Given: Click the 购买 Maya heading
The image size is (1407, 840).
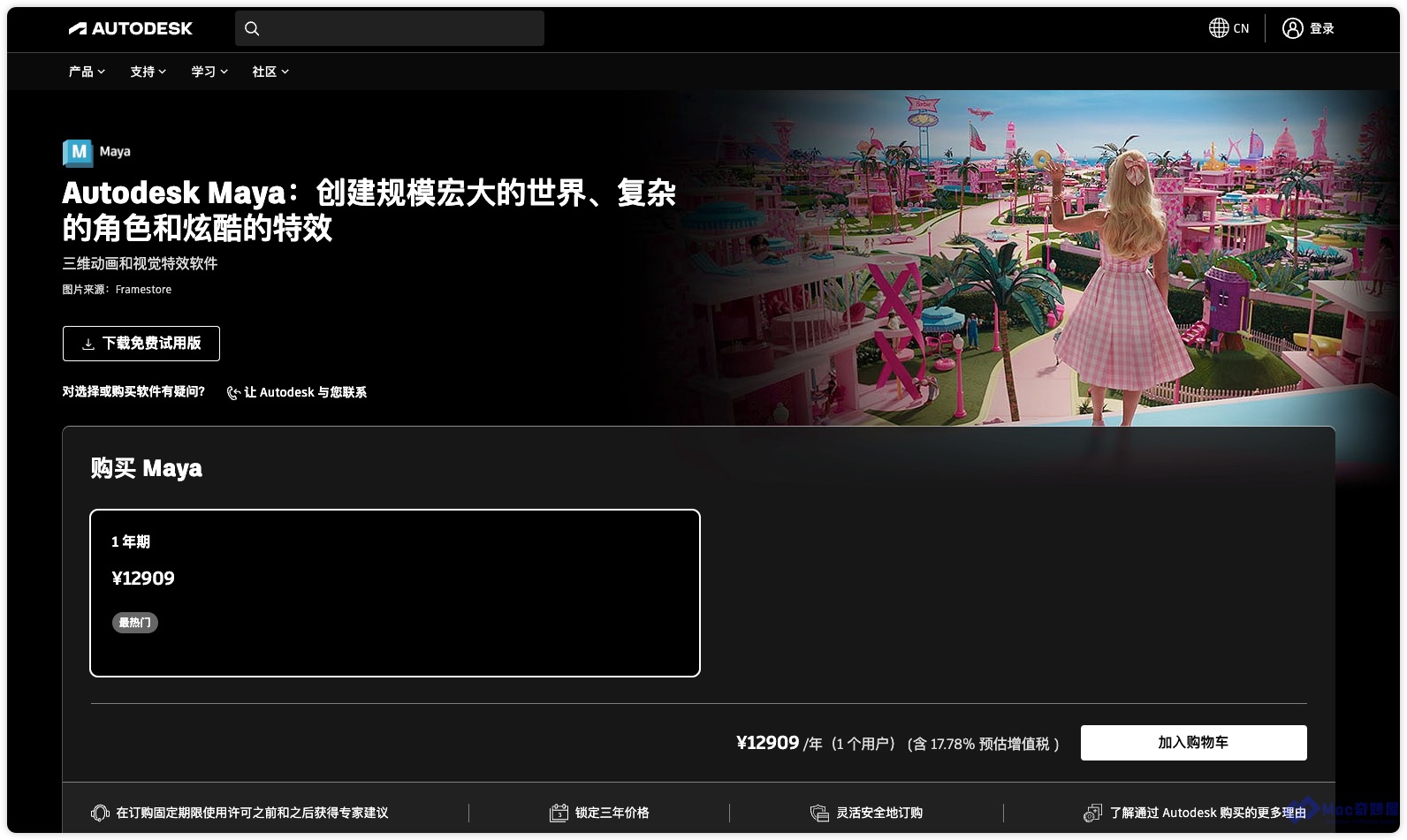Looking at the screenshot, I should tap(147, 468).
